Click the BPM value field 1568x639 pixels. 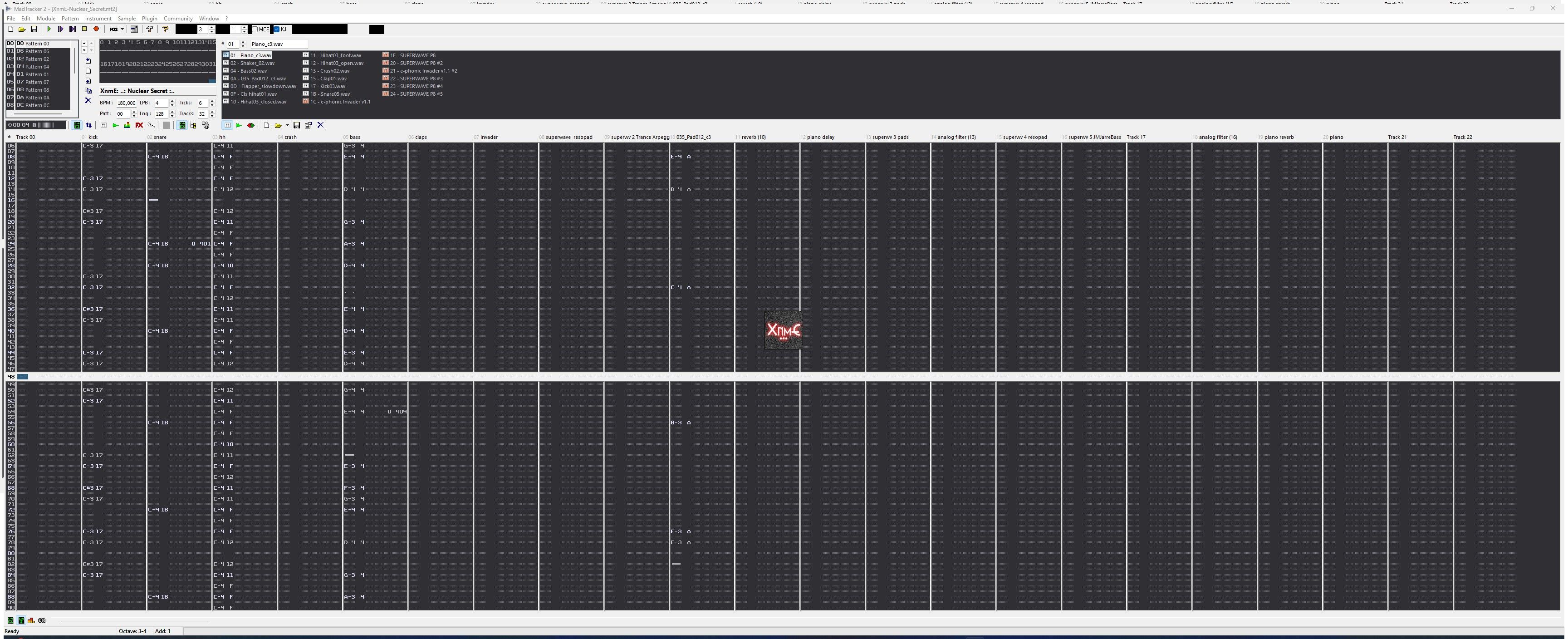pos(126,103)
